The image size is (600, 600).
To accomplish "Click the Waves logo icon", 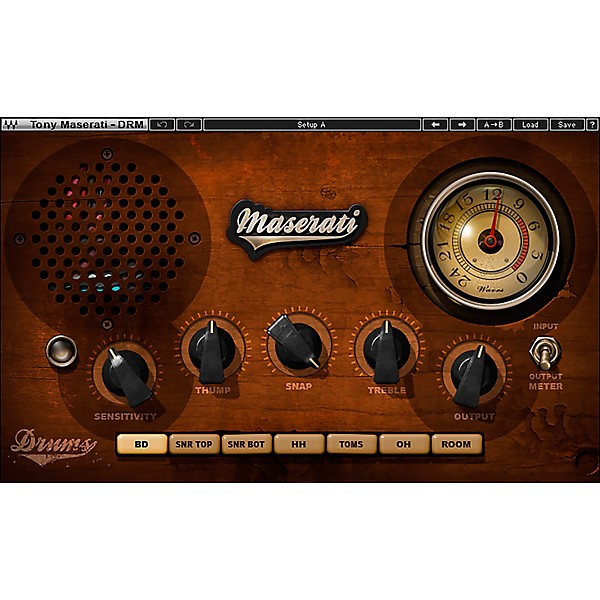I will click(x=10, y=125).
